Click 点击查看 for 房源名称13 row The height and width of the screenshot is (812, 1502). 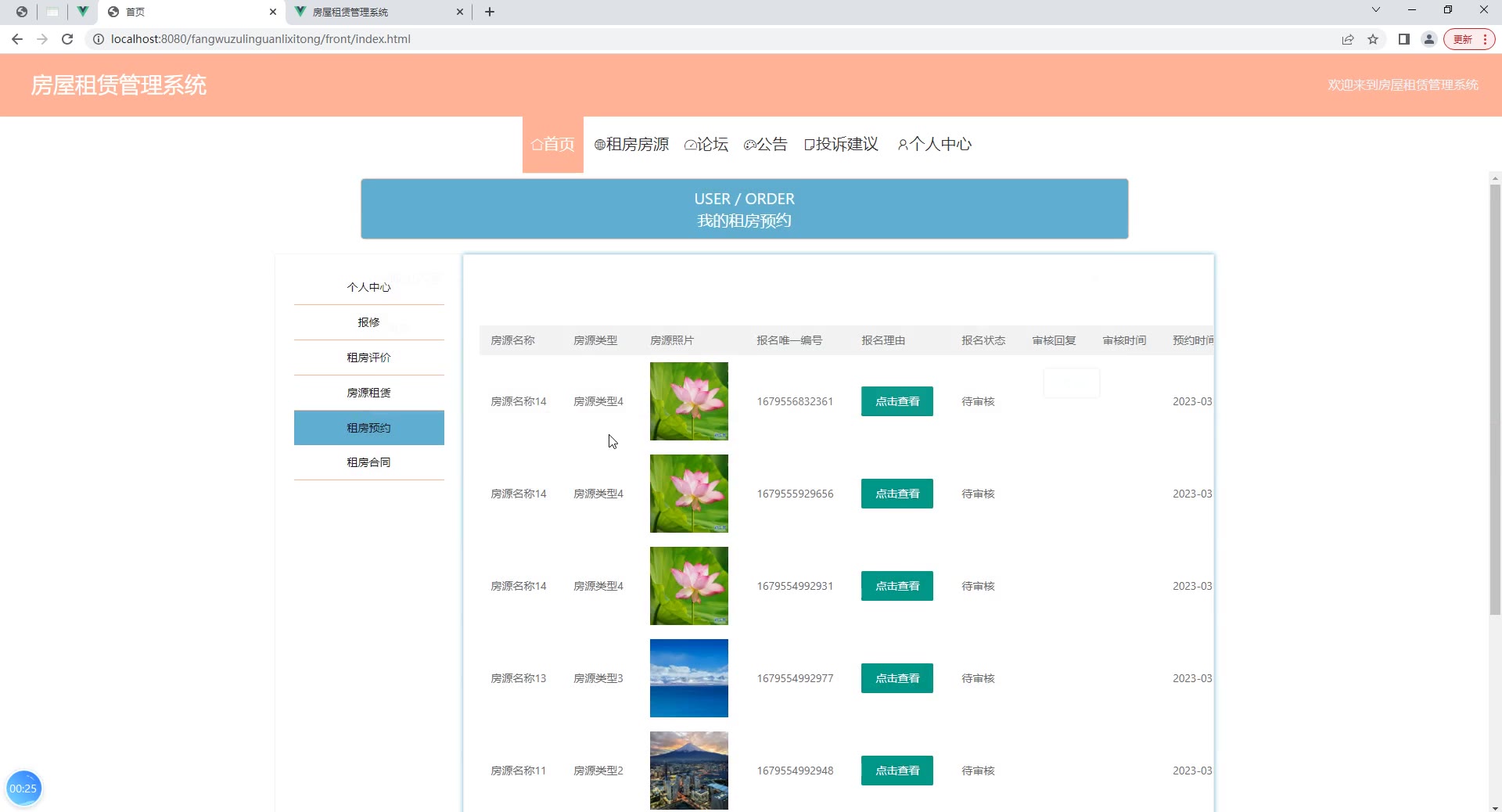coord(897,678)
